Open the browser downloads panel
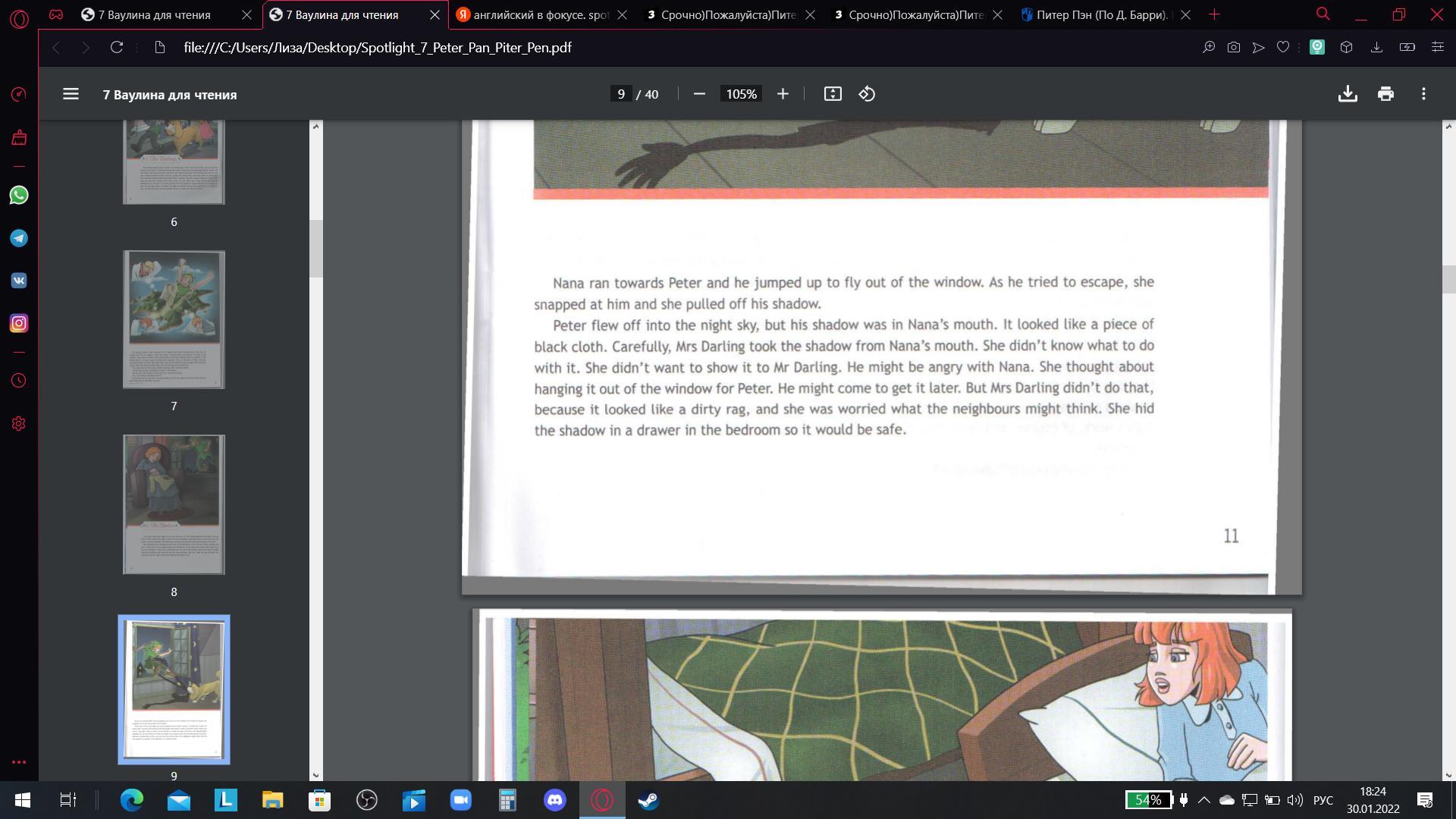Viewport: 1456px width, 819px height. click(x=1376, y=47)
